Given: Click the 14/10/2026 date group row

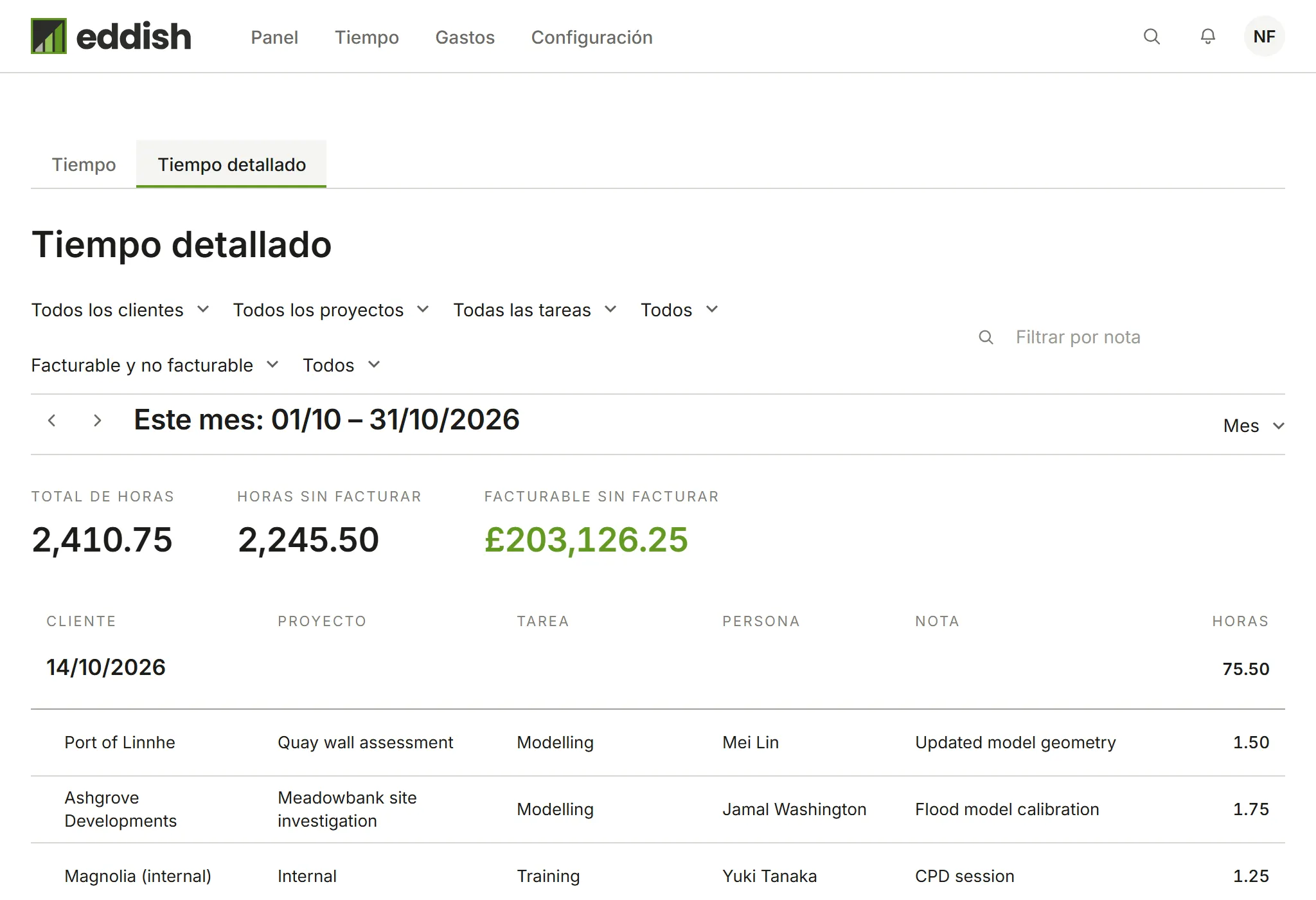Looking at the screenshot, I should tap(658, 668).
